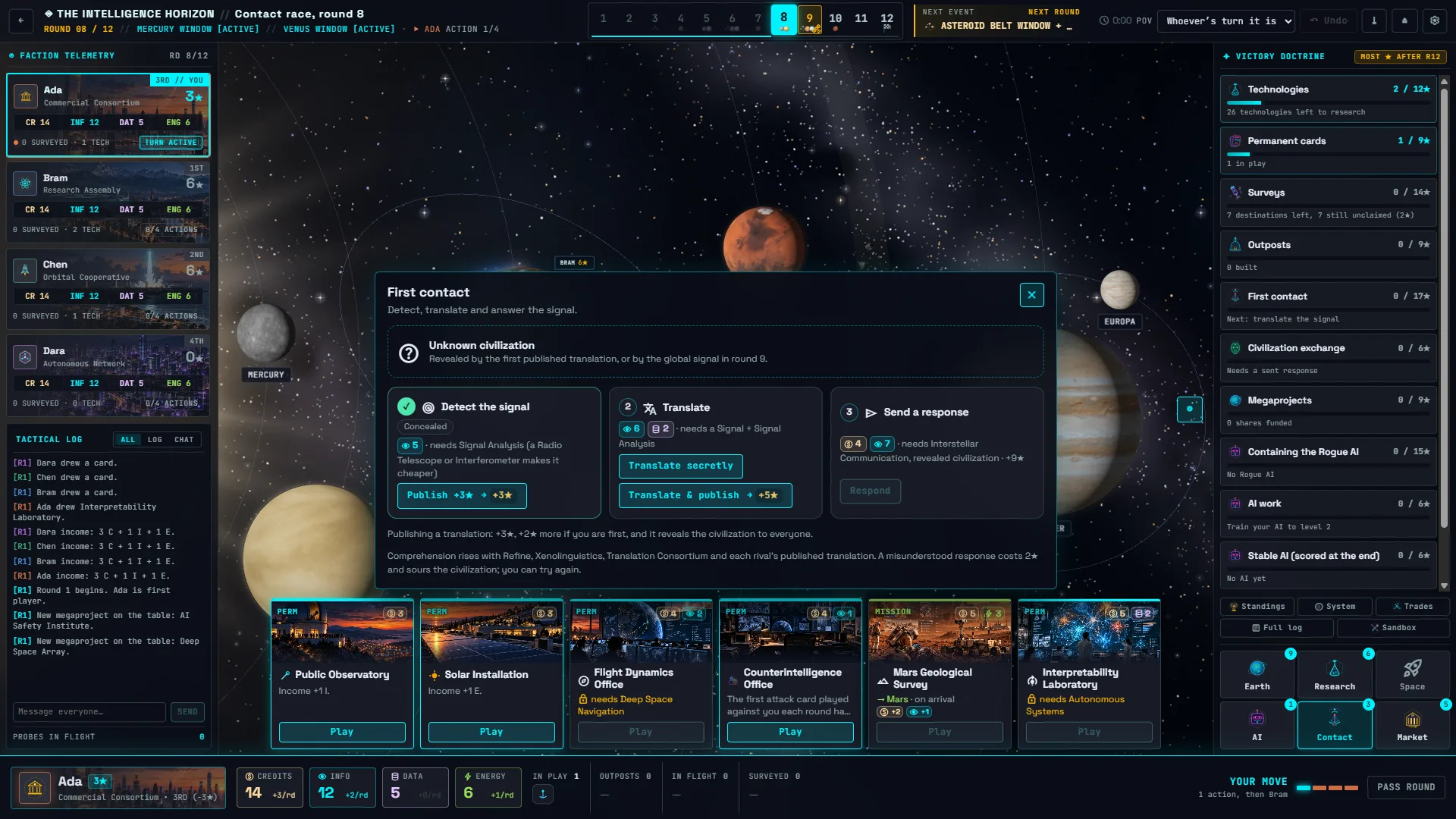This screenshot has width=1456, height=819.
Task: Switch tactical log to LOG filter
Action: point(155,440)
